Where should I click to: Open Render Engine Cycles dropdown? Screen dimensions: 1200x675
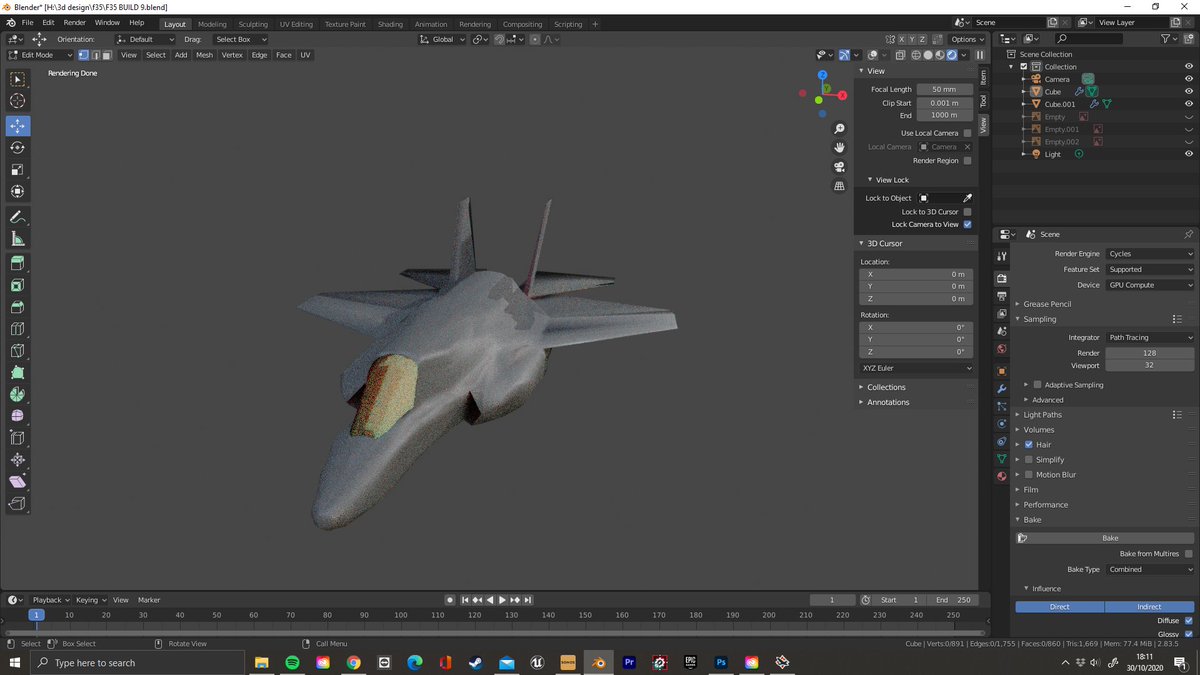[1150, 254]
